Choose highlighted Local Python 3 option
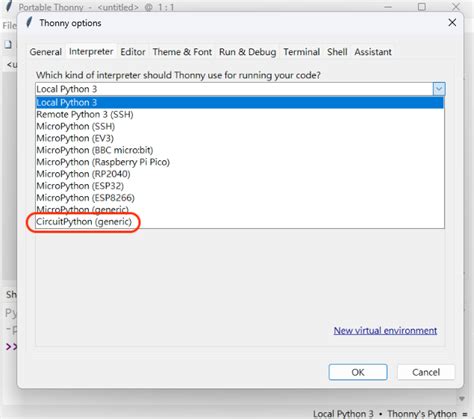 coord(240,102)
